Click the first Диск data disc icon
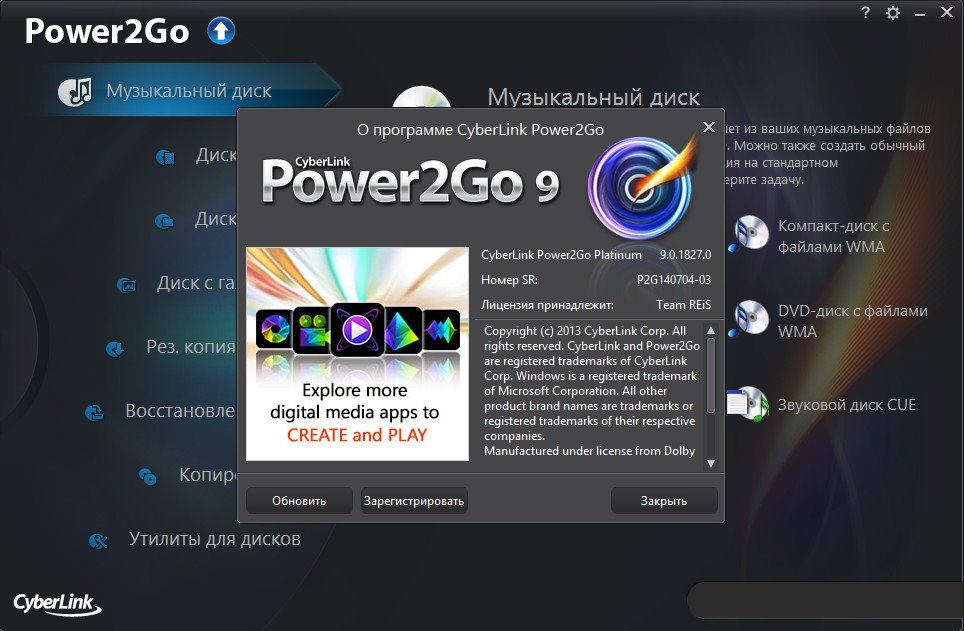Screen dimensions: 964x631 click(x=165, y=157)
